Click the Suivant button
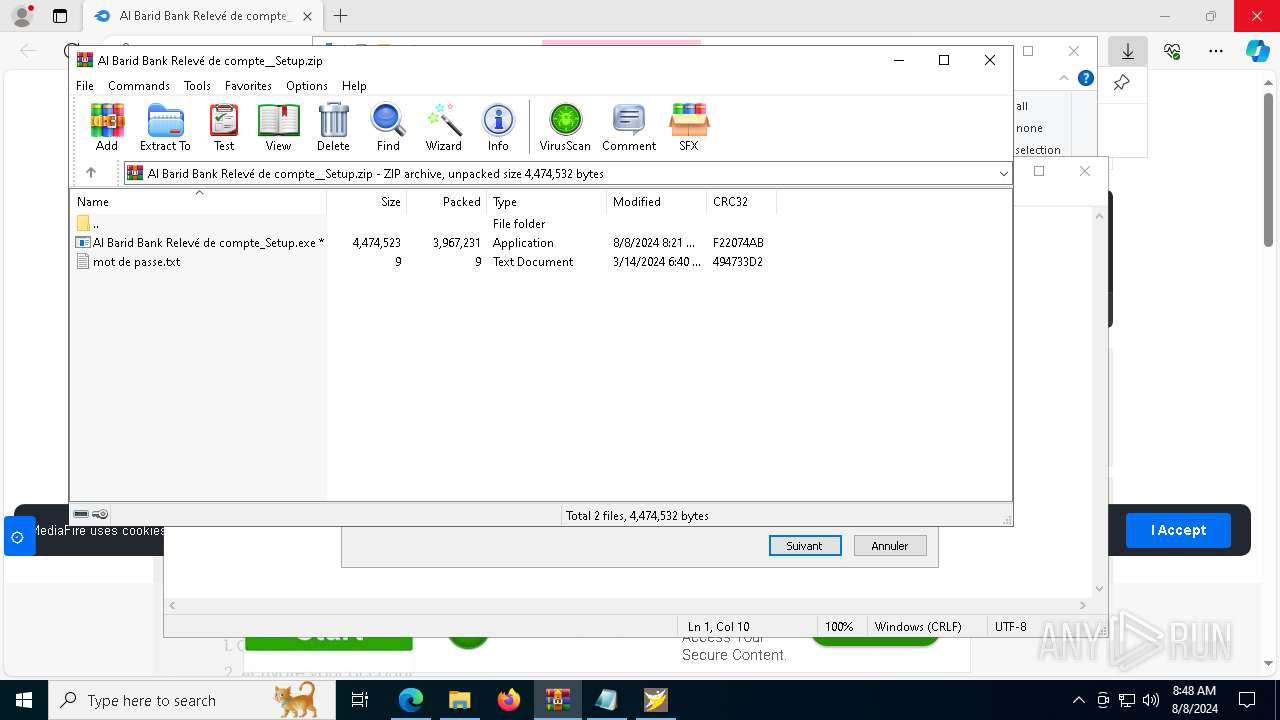The width and height of the screenshot is (1280, 720). 805,546
